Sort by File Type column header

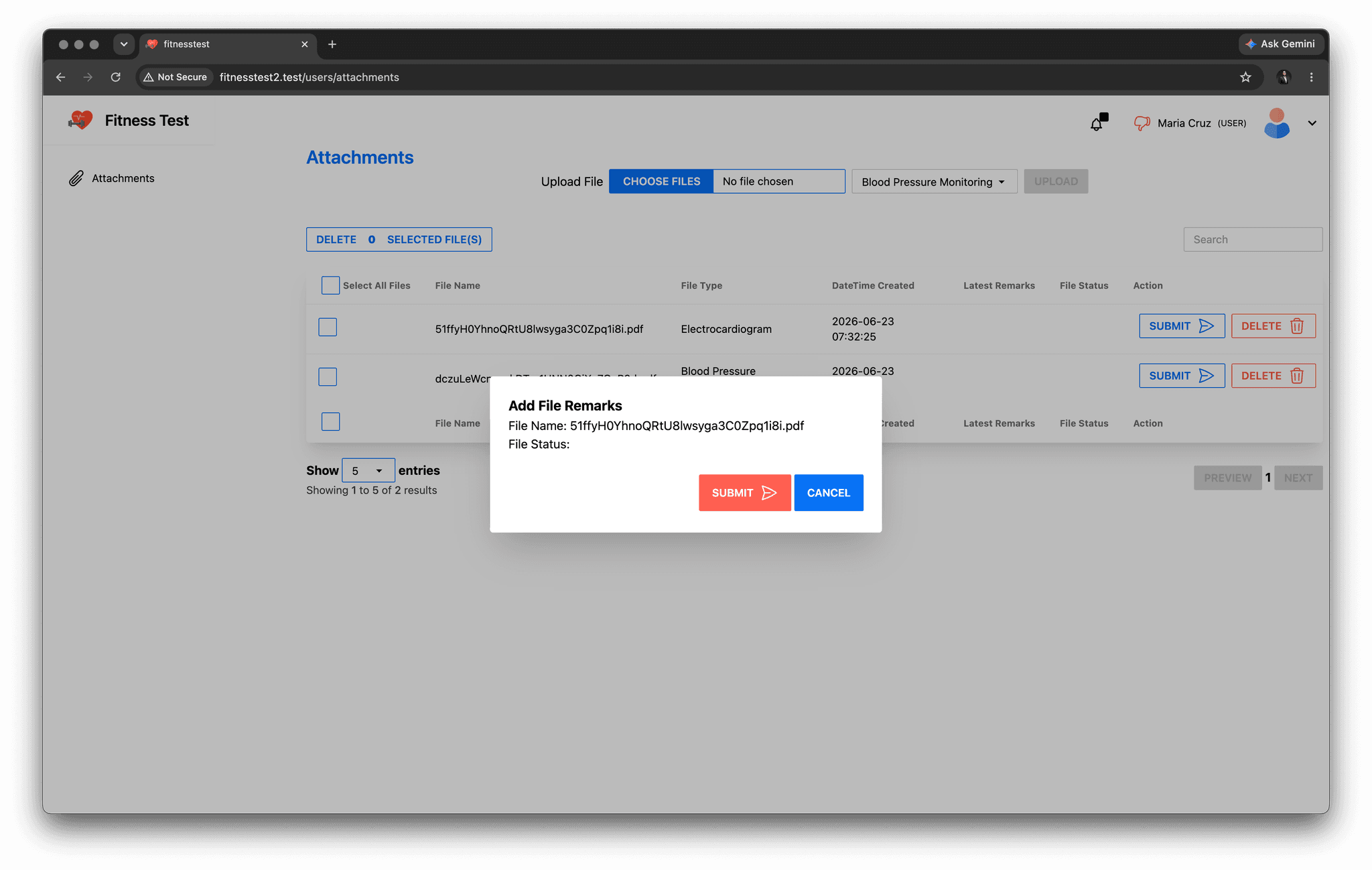tap(701, 285)
